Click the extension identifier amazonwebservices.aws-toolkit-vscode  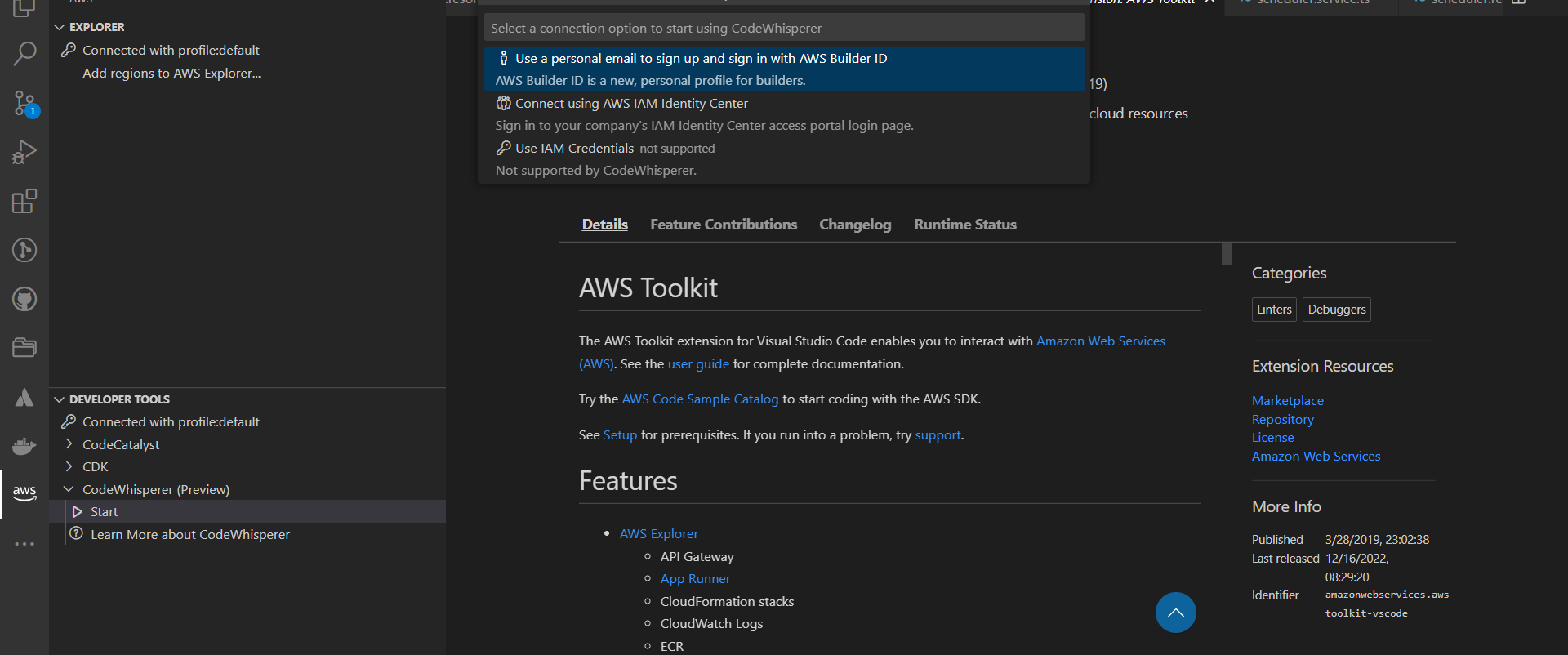pos(1390,604)
